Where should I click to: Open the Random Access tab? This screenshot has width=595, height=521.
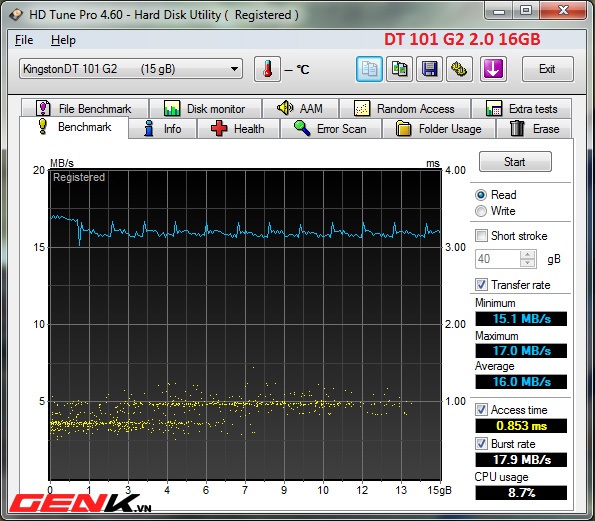[x=405, y=109]
